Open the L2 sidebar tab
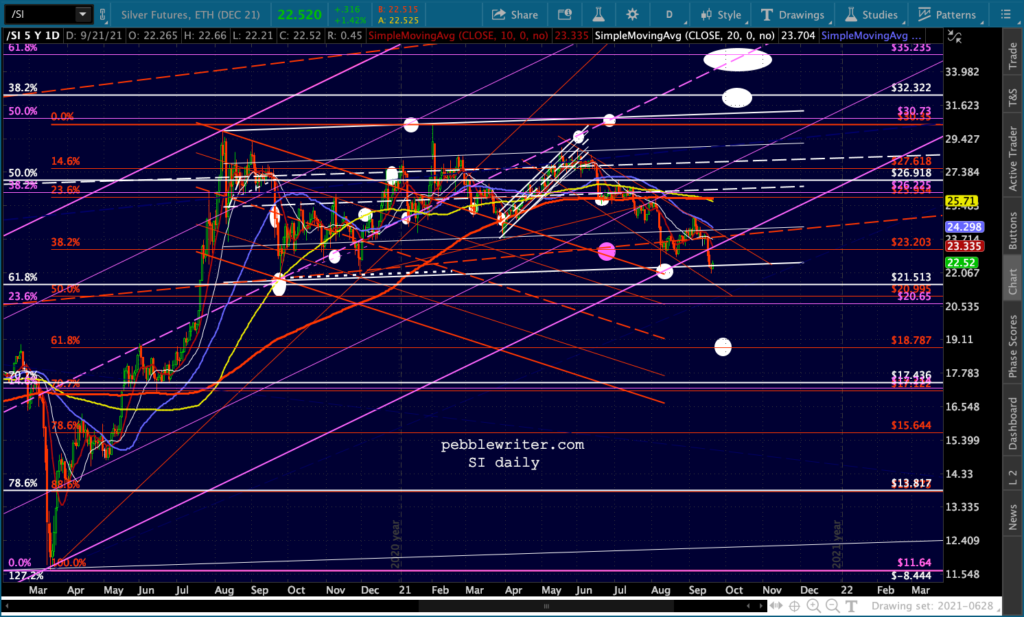 click(x=1012, y=477)
